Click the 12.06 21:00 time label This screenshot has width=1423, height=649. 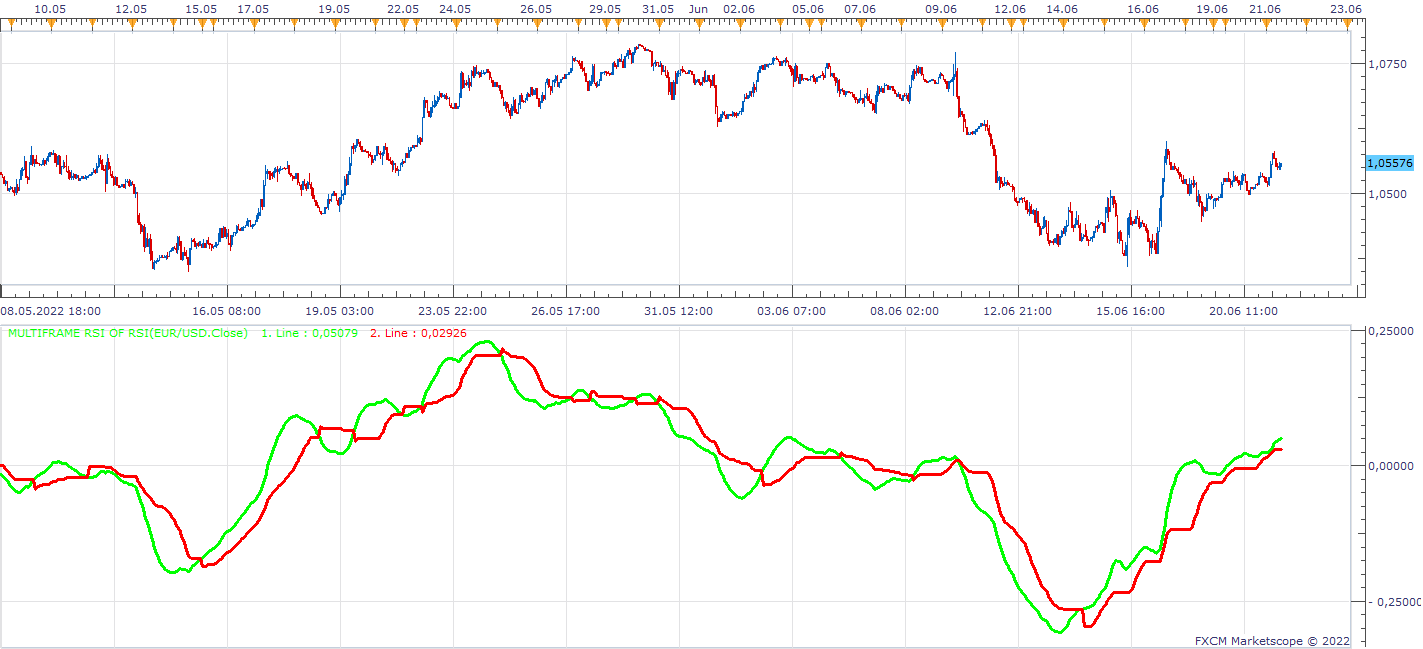(1018, 312)
